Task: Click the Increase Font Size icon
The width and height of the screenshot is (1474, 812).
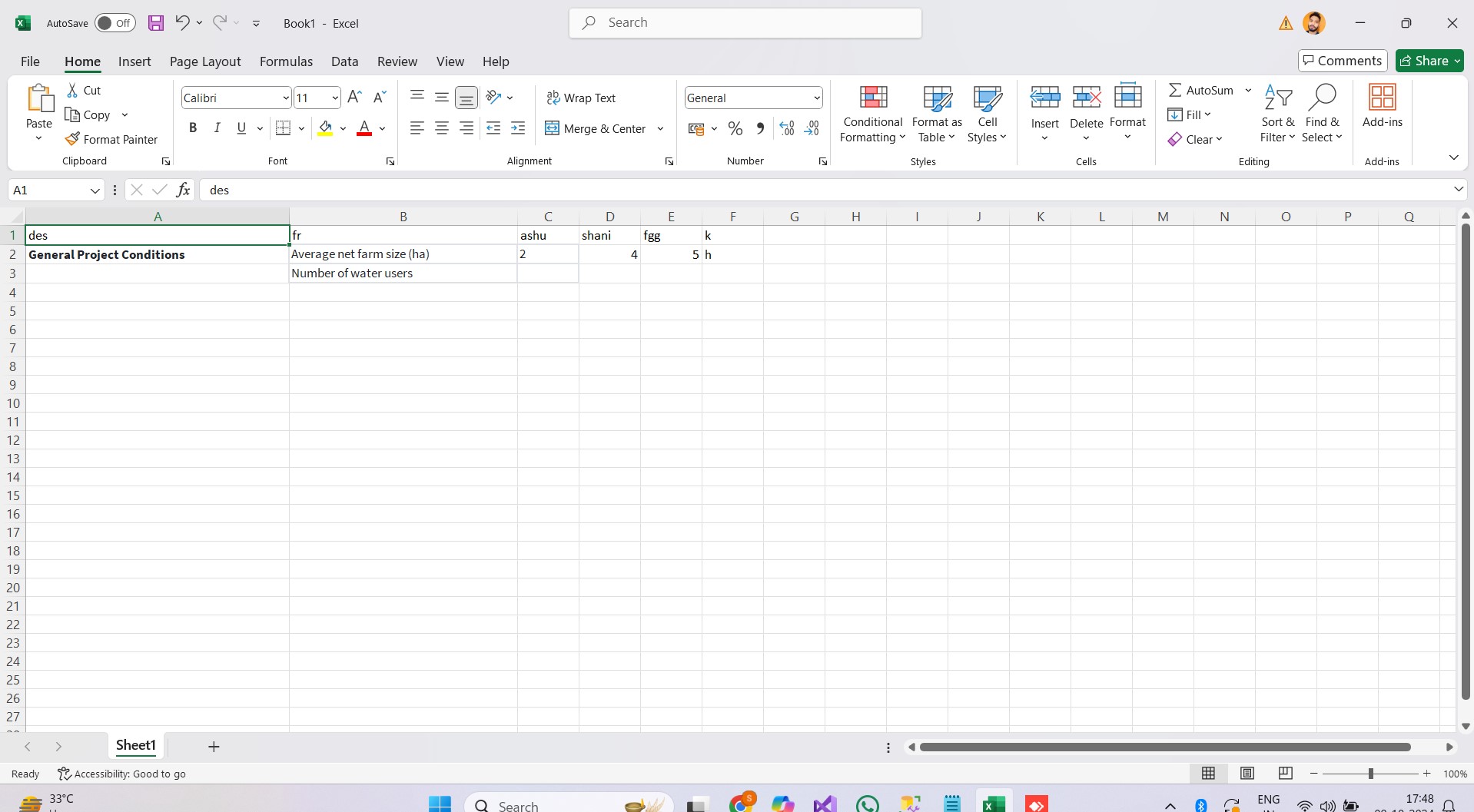Action: coord(354,97)
